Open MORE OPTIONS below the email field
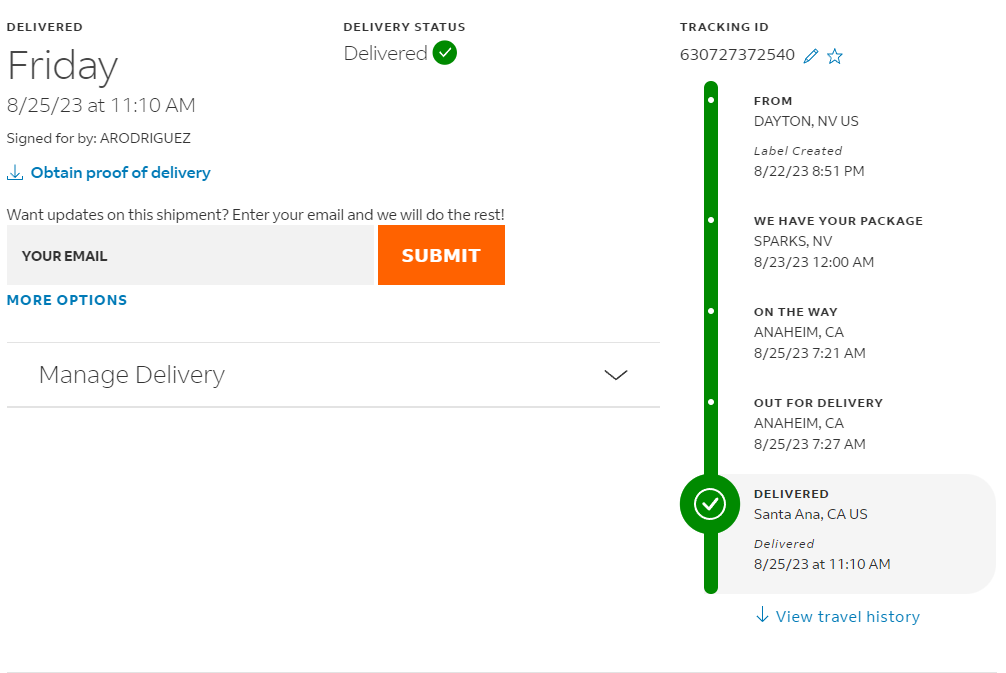 pyautogui.click(x=67, y=300)
